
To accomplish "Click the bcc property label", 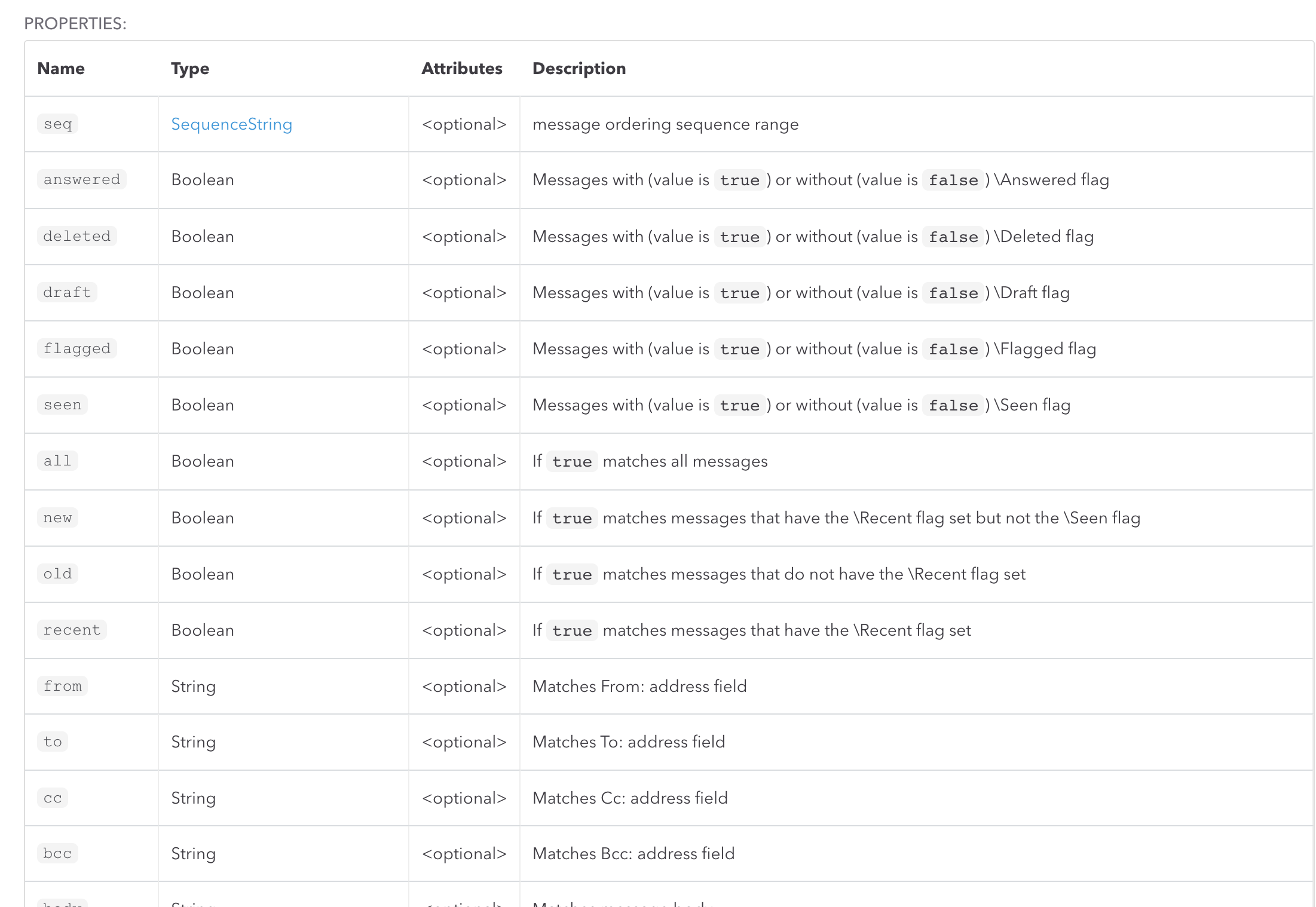I will click(57, 854).
